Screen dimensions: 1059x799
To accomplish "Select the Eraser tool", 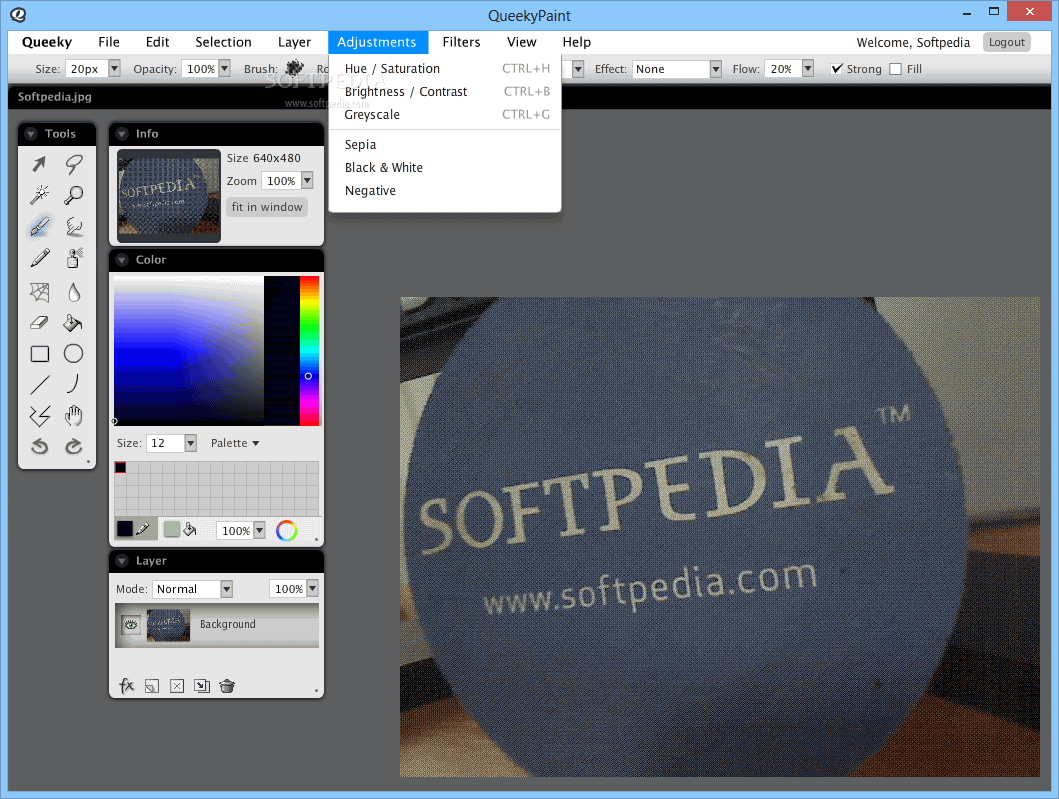I will point(40,323).
